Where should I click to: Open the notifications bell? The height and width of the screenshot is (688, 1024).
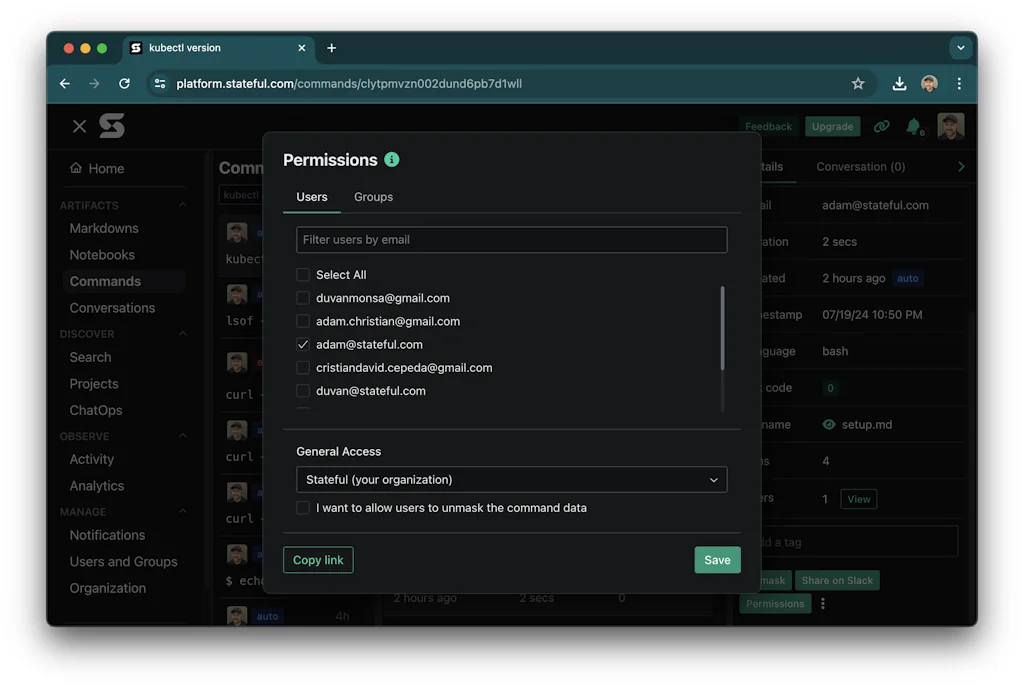point(914,126)
